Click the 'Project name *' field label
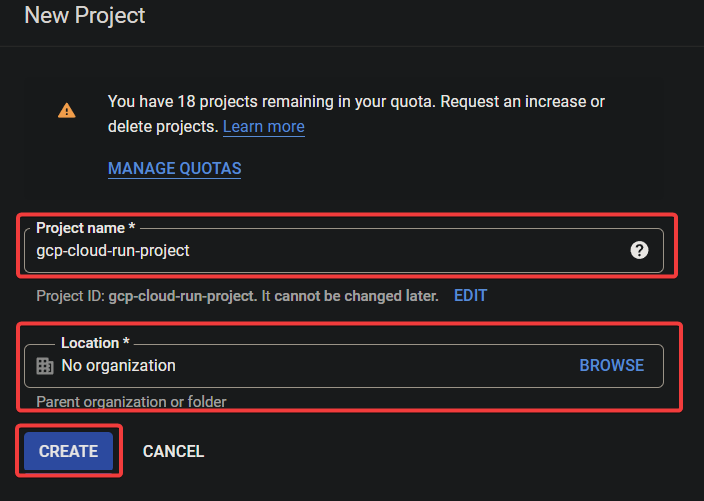Image resolution: width=704 pixels, height=501 pixels. click(x=85, y=228)
